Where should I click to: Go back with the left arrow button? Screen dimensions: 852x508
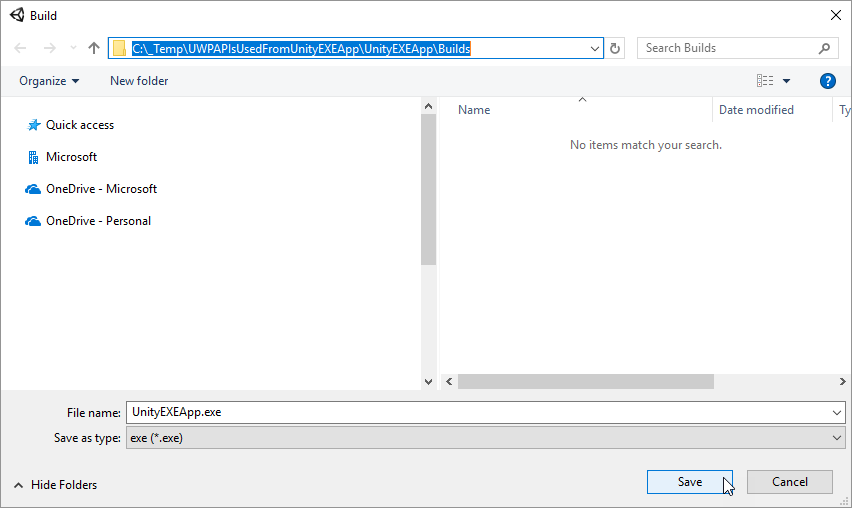click(21, 48)
